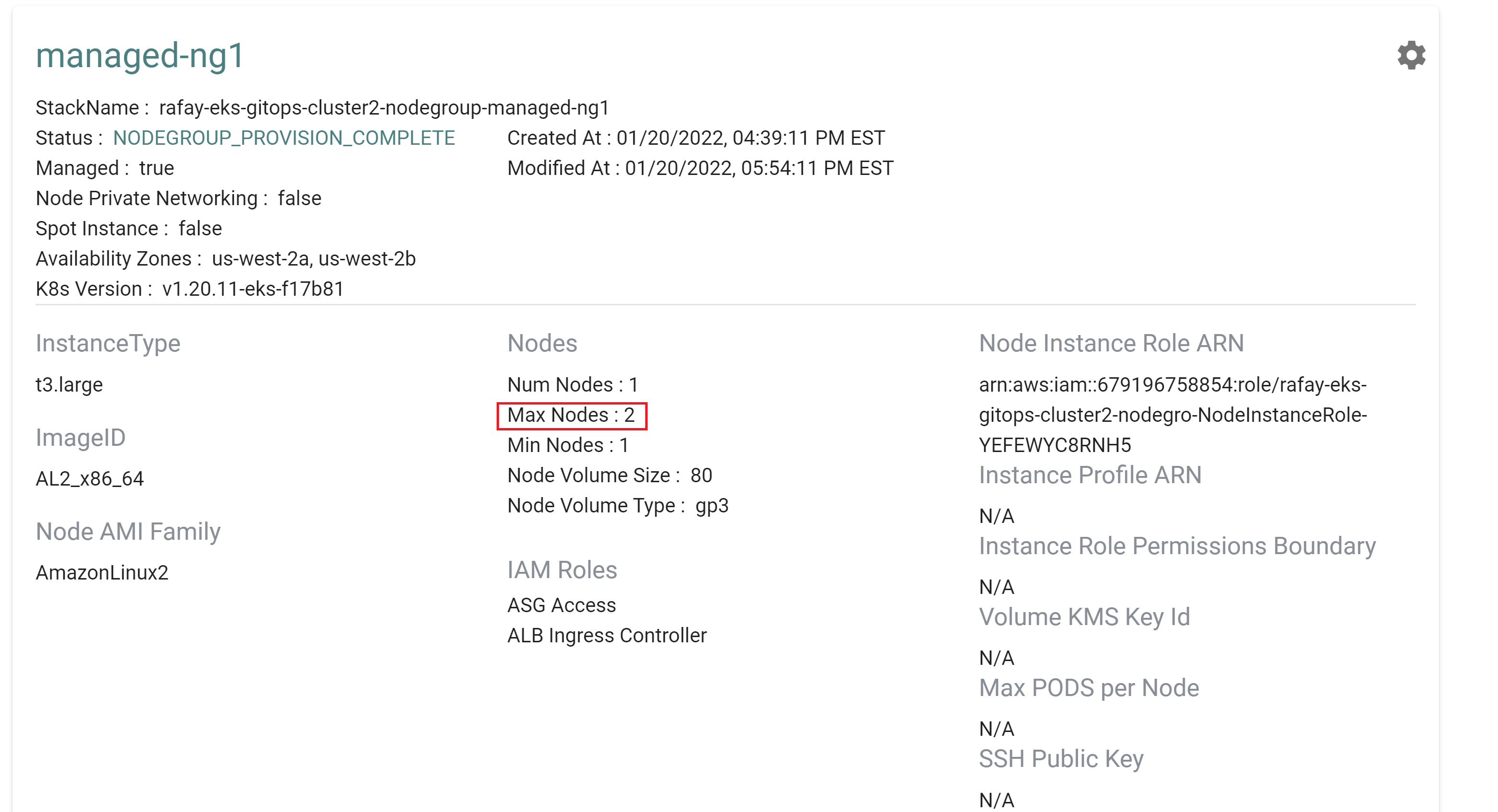Click Node Volume Size : 80
Image resolution: width=1498 pixels, height=812 pixels.
pos(609,475)
